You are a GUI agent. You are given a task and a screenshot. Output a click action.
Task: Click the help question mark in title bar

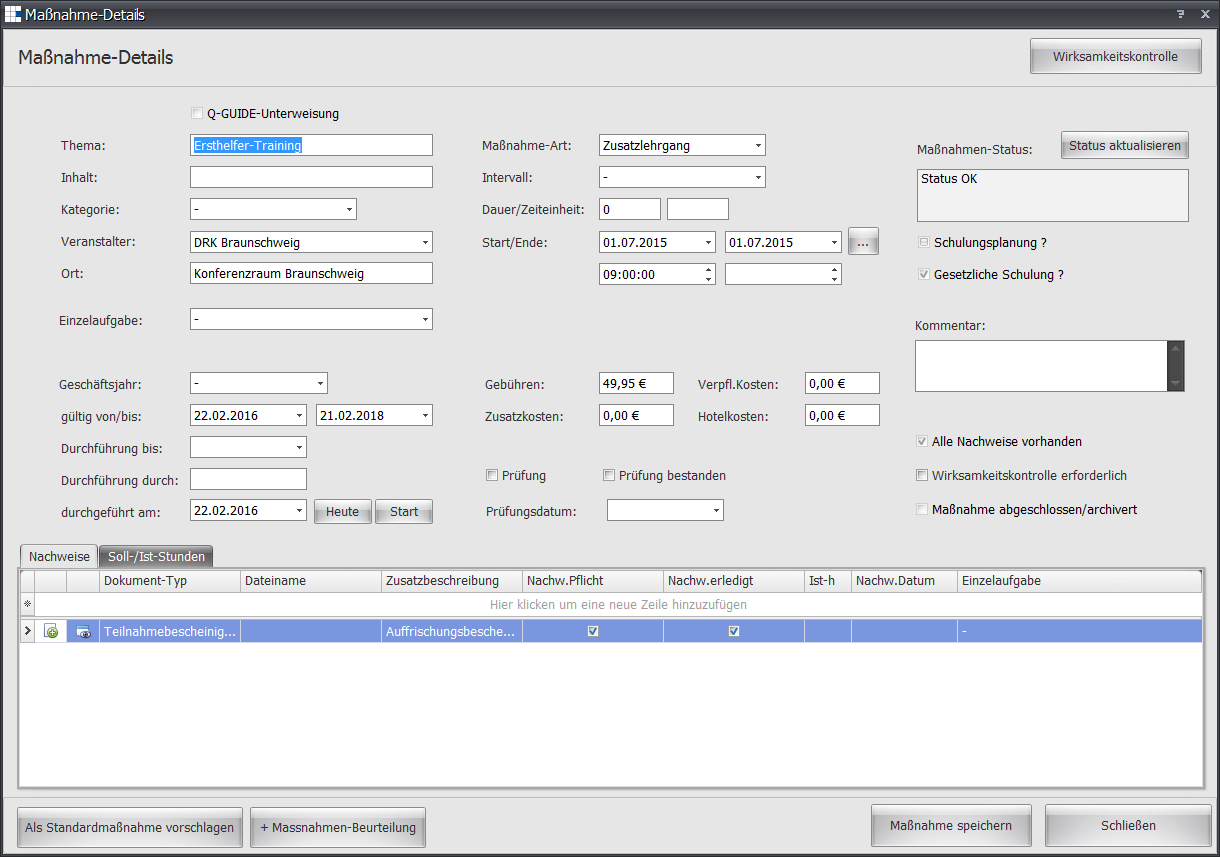[1180, 15]
